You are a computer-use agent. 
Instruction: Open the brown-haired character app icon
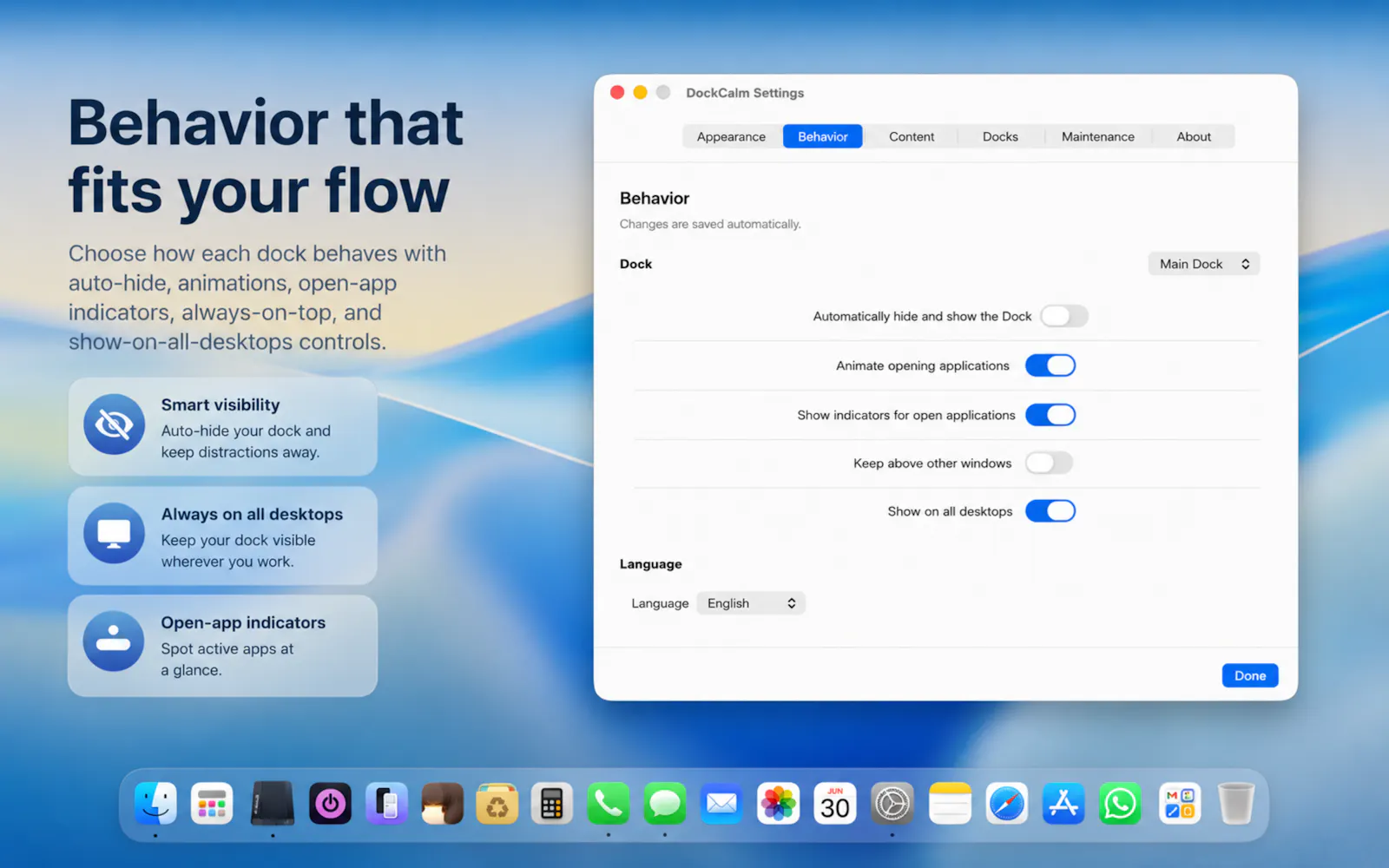pos(442,804)
